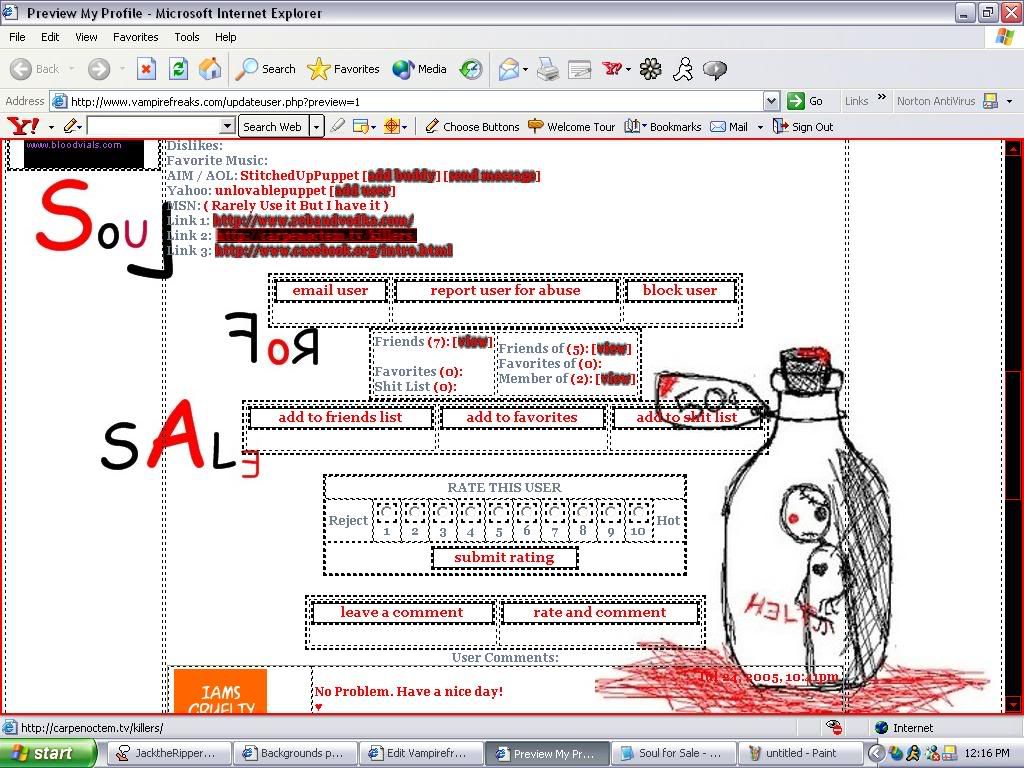Open the File menu
The image size is (1024, 768).
(x=18, y=37)
